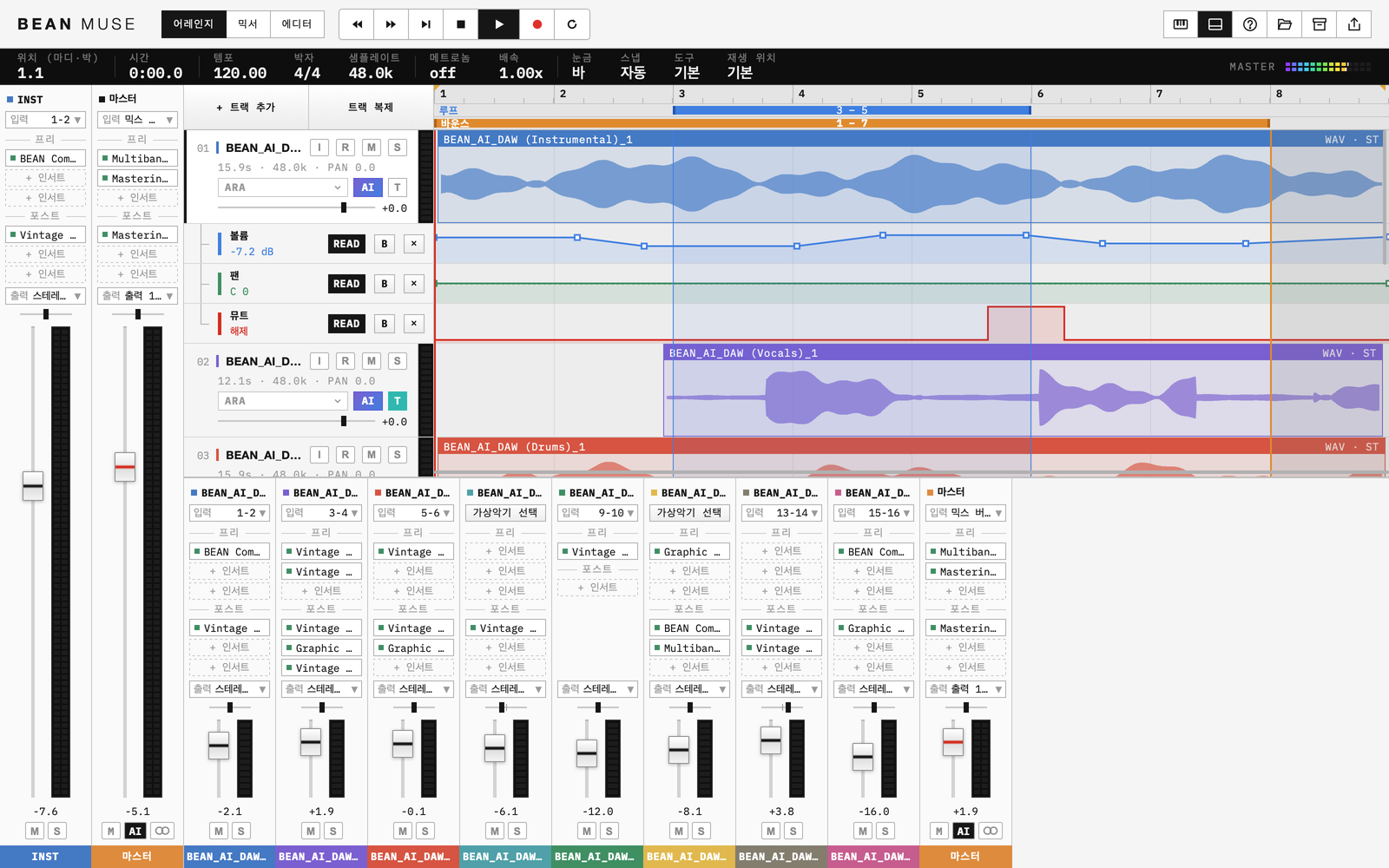This screenshot has height=868, width=1389.
Task: Open the folder icon in top toolbar
Action: pyautogui.click(x=1285, y=24)
